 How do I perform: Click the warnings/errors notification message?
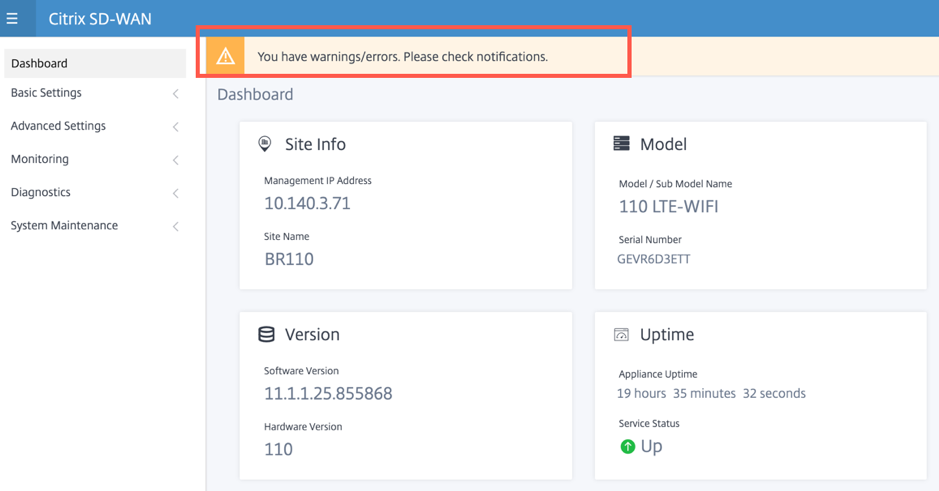pos(402,56)
